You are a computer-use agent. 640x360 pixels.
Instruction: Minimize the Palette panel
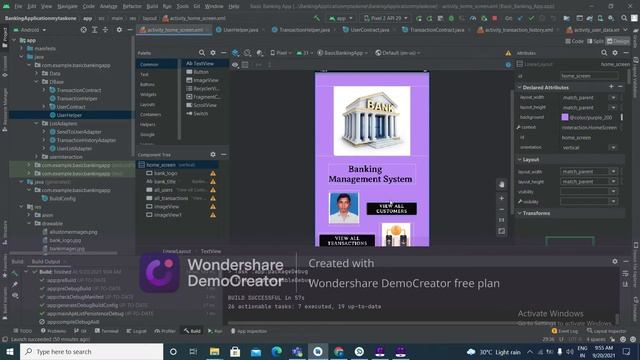coord(223,53)
